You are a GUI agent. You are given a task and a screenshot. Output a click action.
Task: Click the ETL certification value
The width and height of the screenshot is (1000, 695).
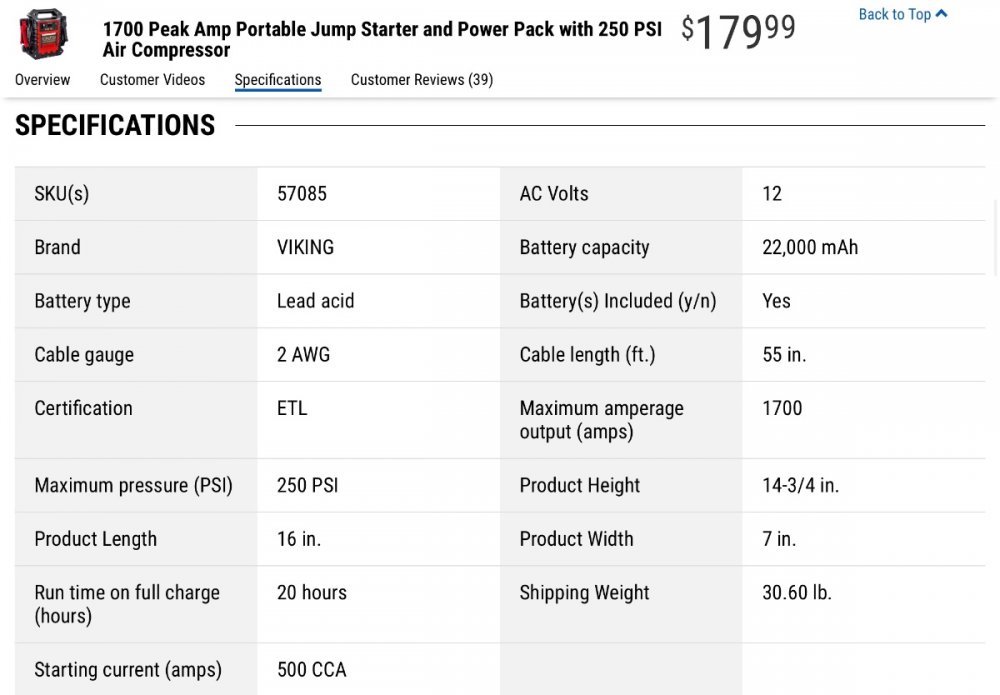[x=292, y=408]
